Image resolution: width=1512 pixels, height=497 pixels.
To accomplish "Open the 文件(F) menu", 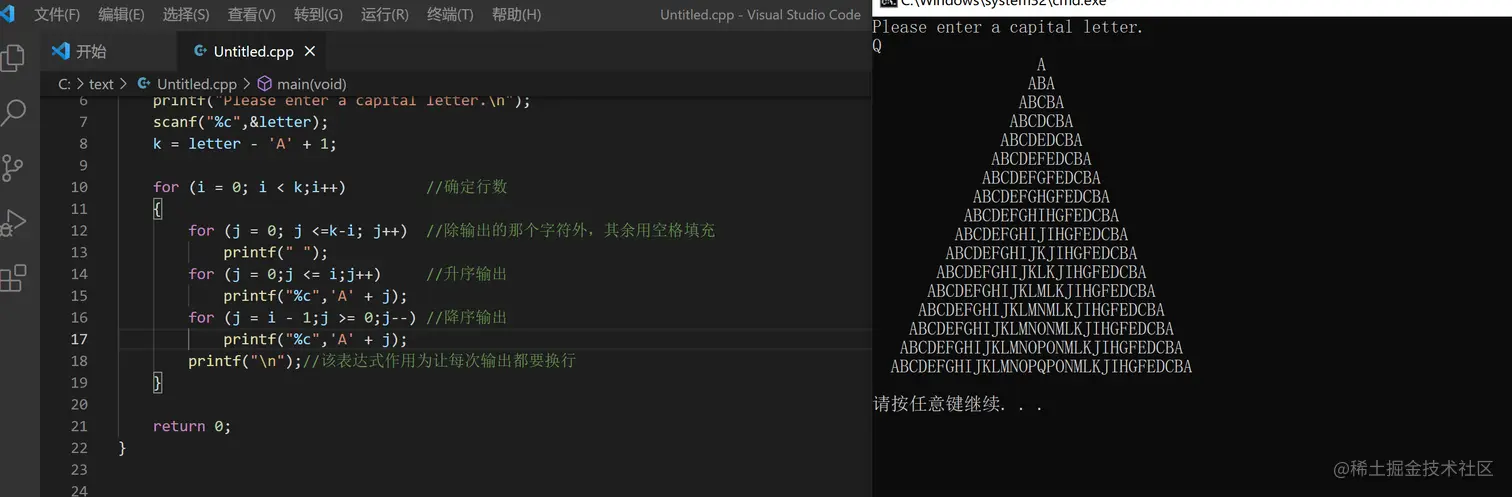I will click(x=57, y=15).
